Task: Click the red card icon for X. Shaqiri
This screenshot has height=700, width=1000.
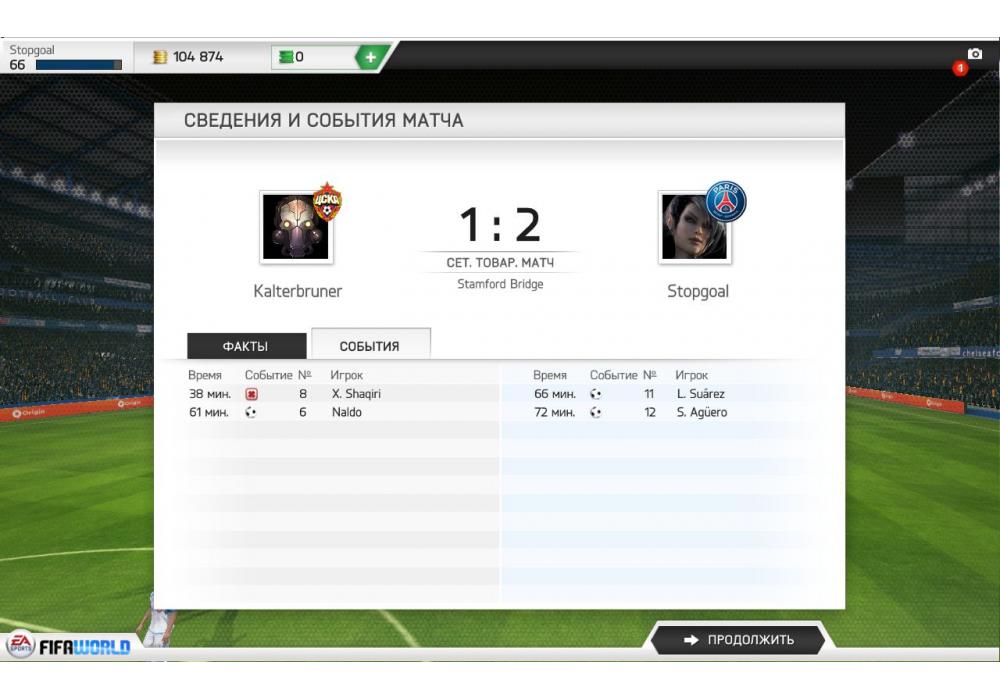Action: [x=251, y=394]
